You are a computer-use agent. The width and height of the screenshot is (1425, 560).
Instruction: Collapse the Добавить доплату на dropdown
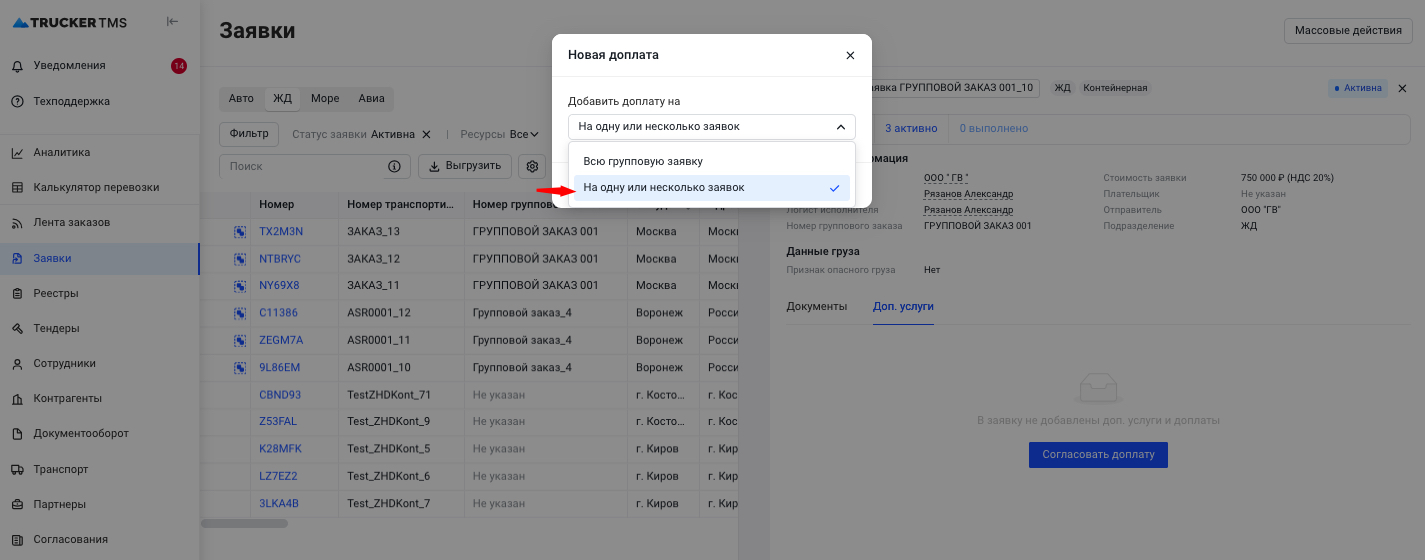point(840,127)
